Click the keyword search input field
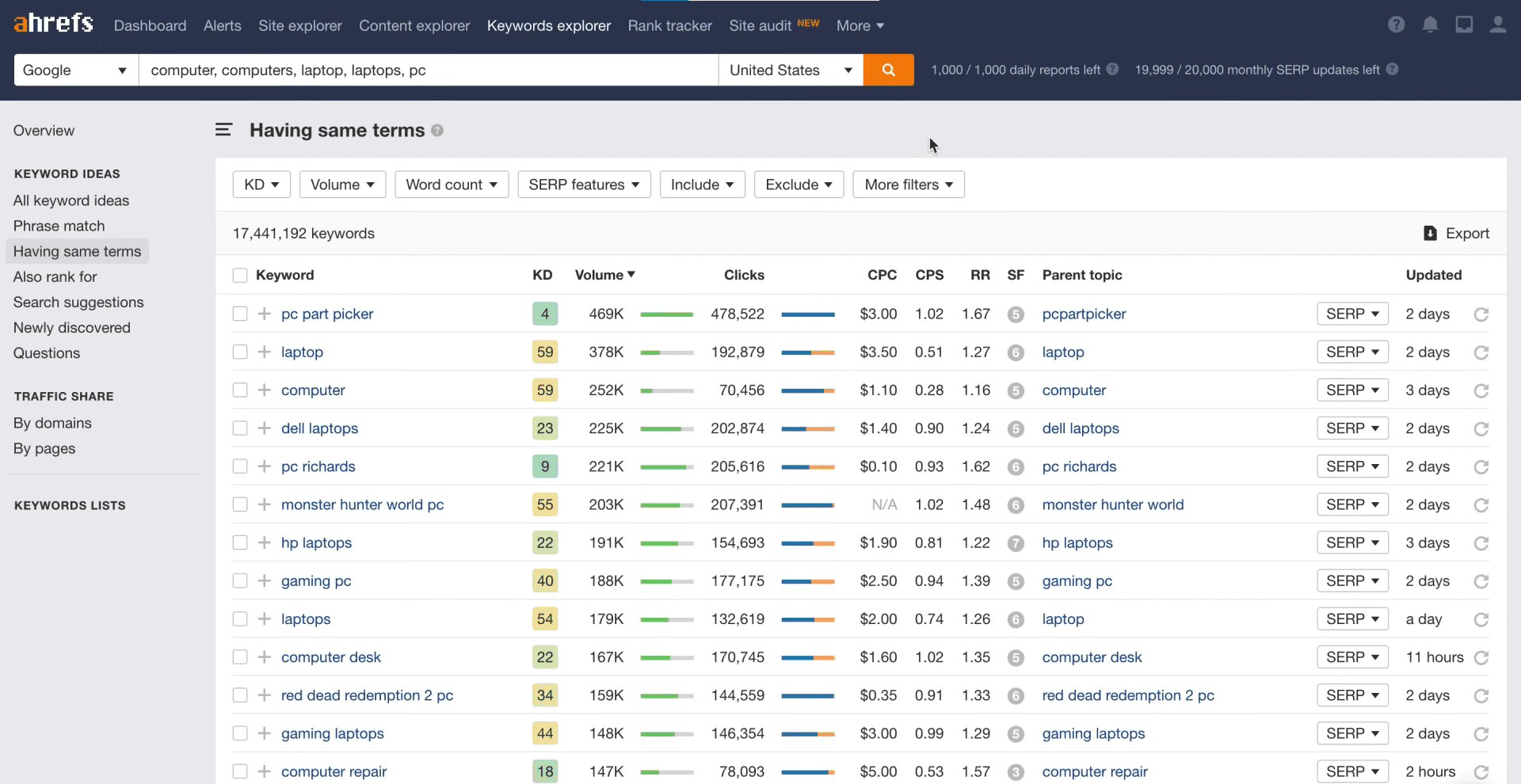 [428, 70]
